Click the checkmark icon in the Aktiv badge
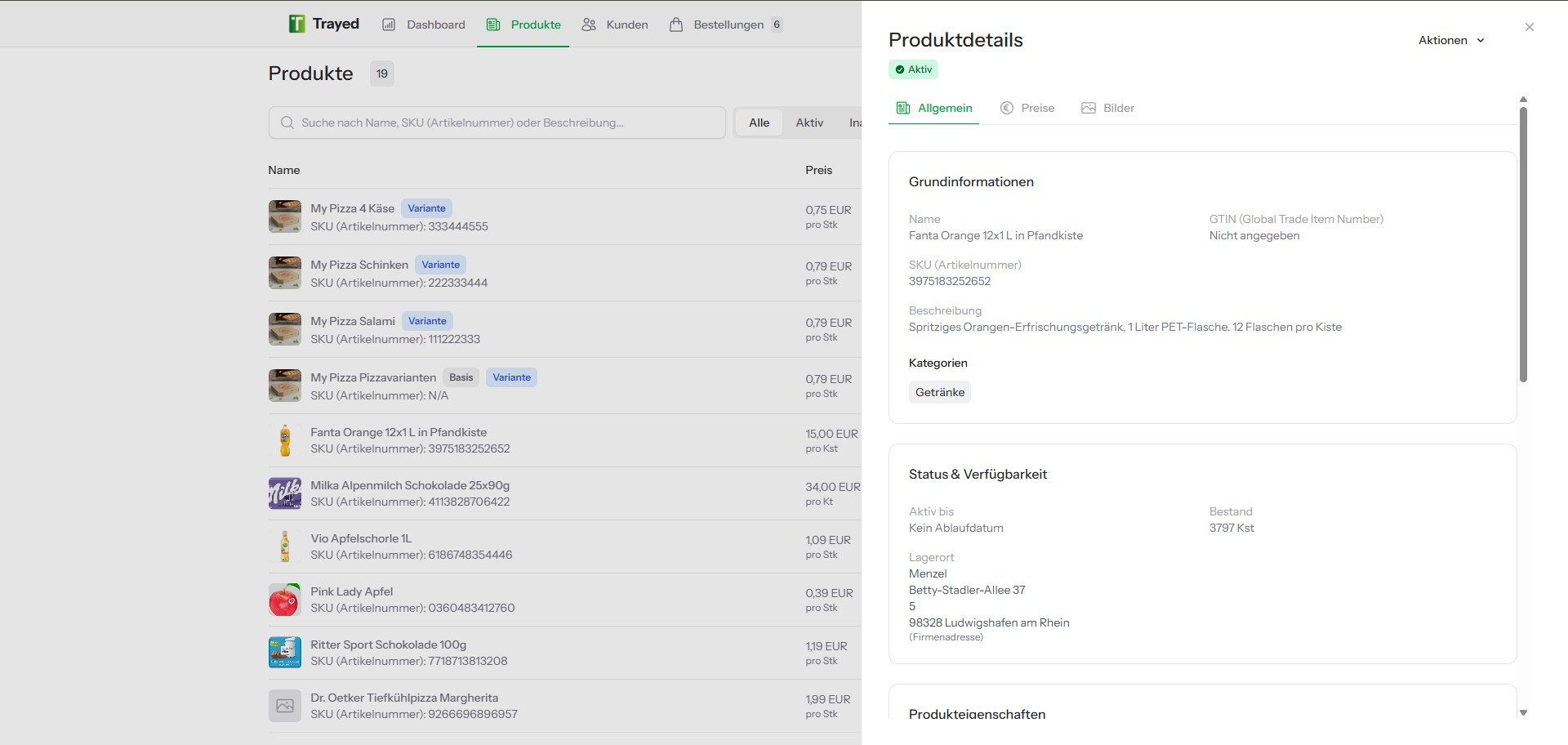Viewport: 1568px width, 745px height. click(902, 69)
